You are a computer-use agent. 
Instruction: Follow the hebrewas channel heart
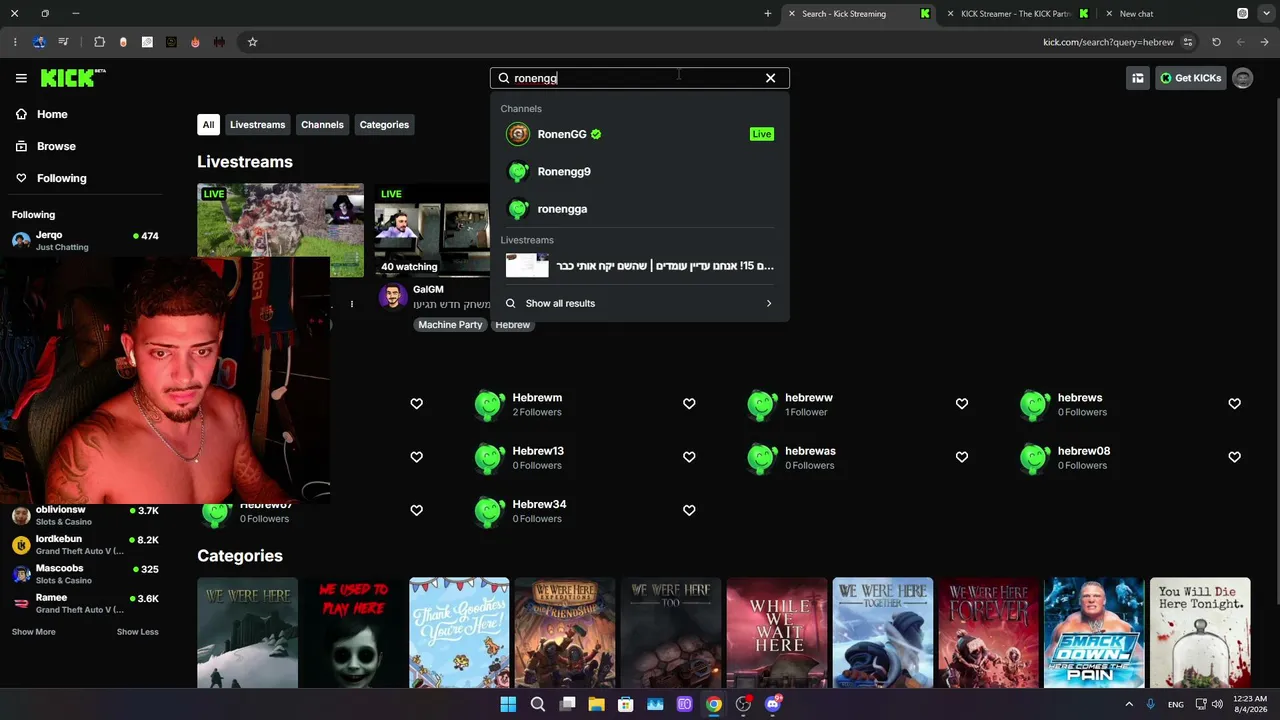pyautogui.click(x=962, y=457)
